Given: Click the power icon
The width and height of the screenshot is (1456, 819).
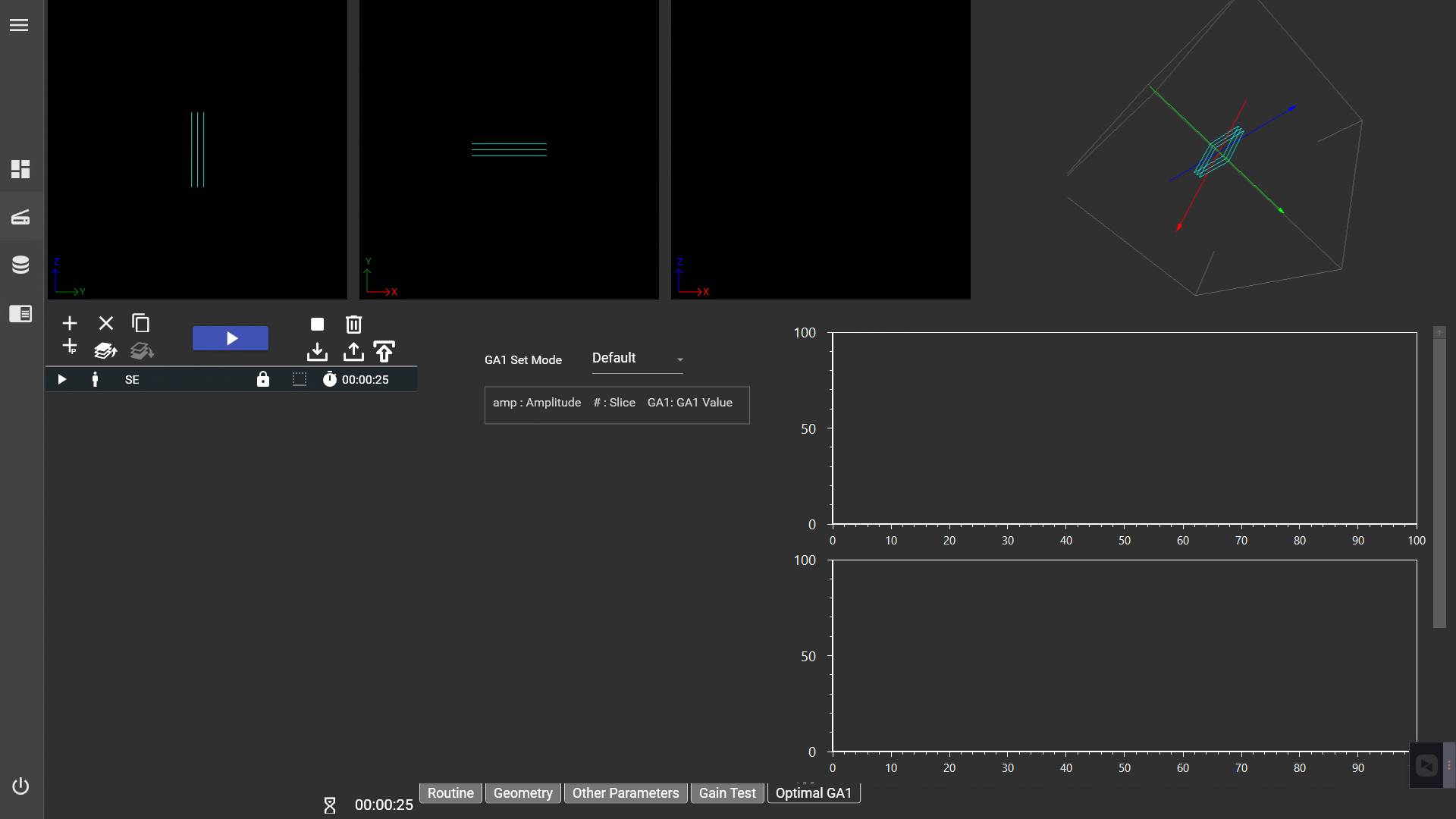Looking at the screenshot, I should pyautogui.click(x=20, y=786).
